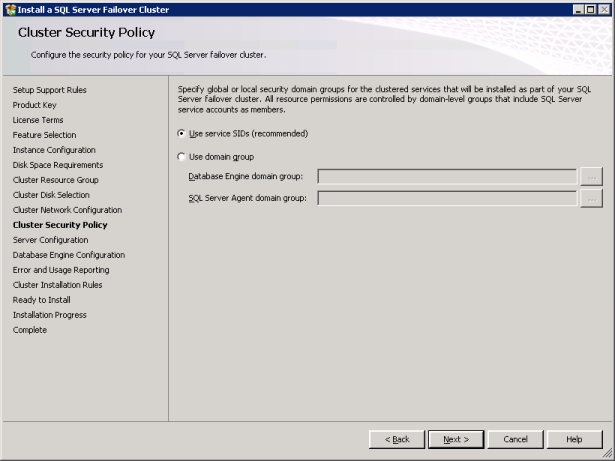Click the window resize grip corner
The image size is (615, 461).
[x=607, y=453]
